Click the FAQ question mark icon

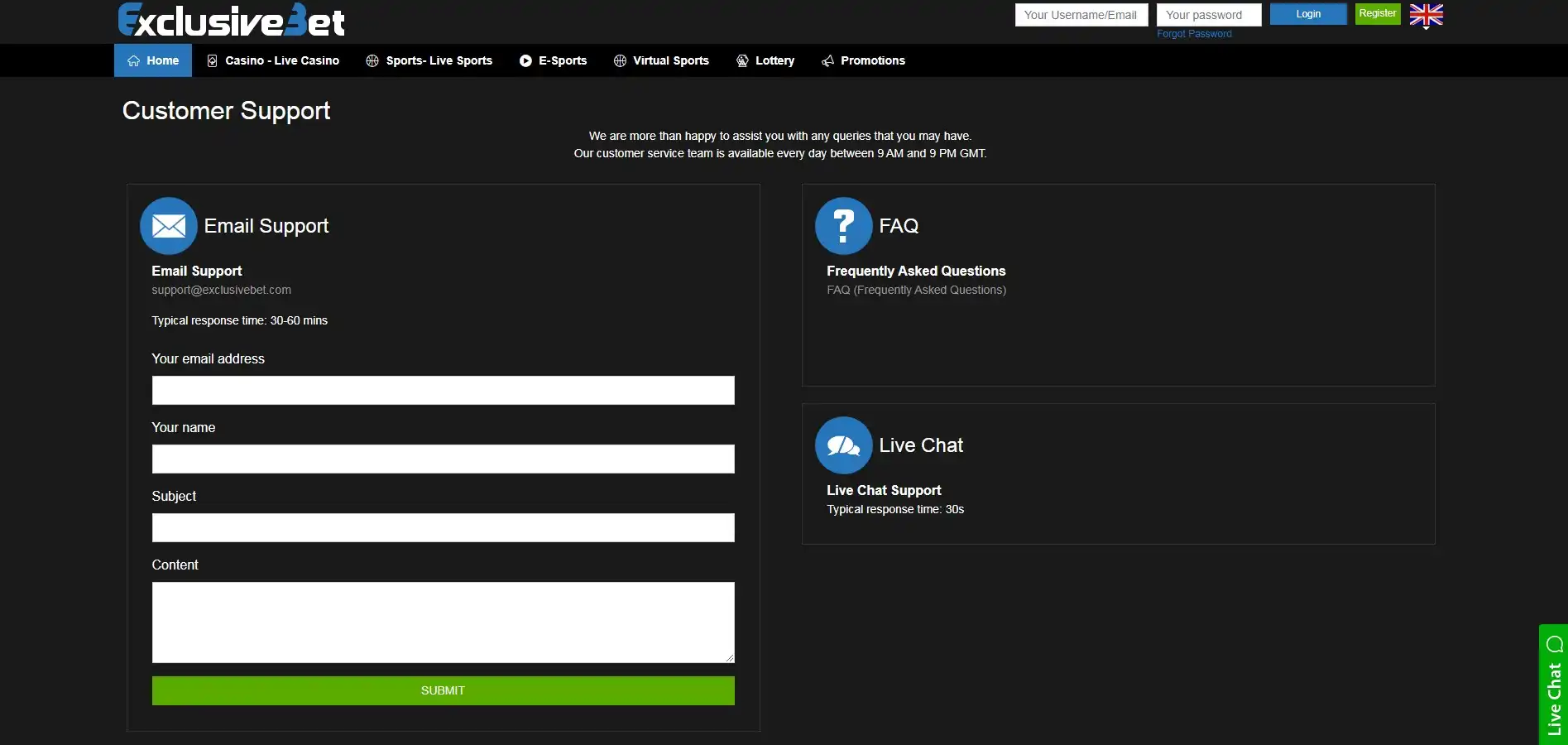[x=843, y=226]
